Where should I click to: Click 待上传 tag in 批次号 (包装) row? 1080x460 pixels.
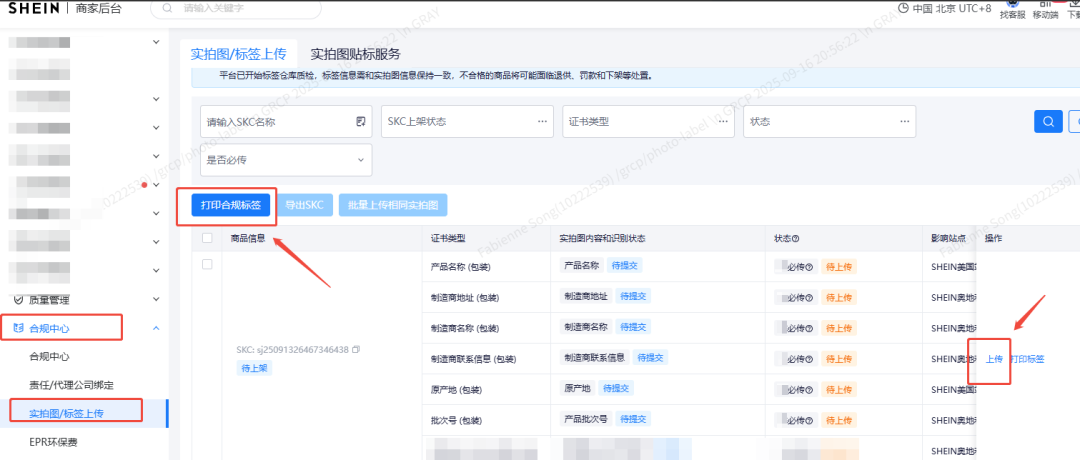[838, 419]
